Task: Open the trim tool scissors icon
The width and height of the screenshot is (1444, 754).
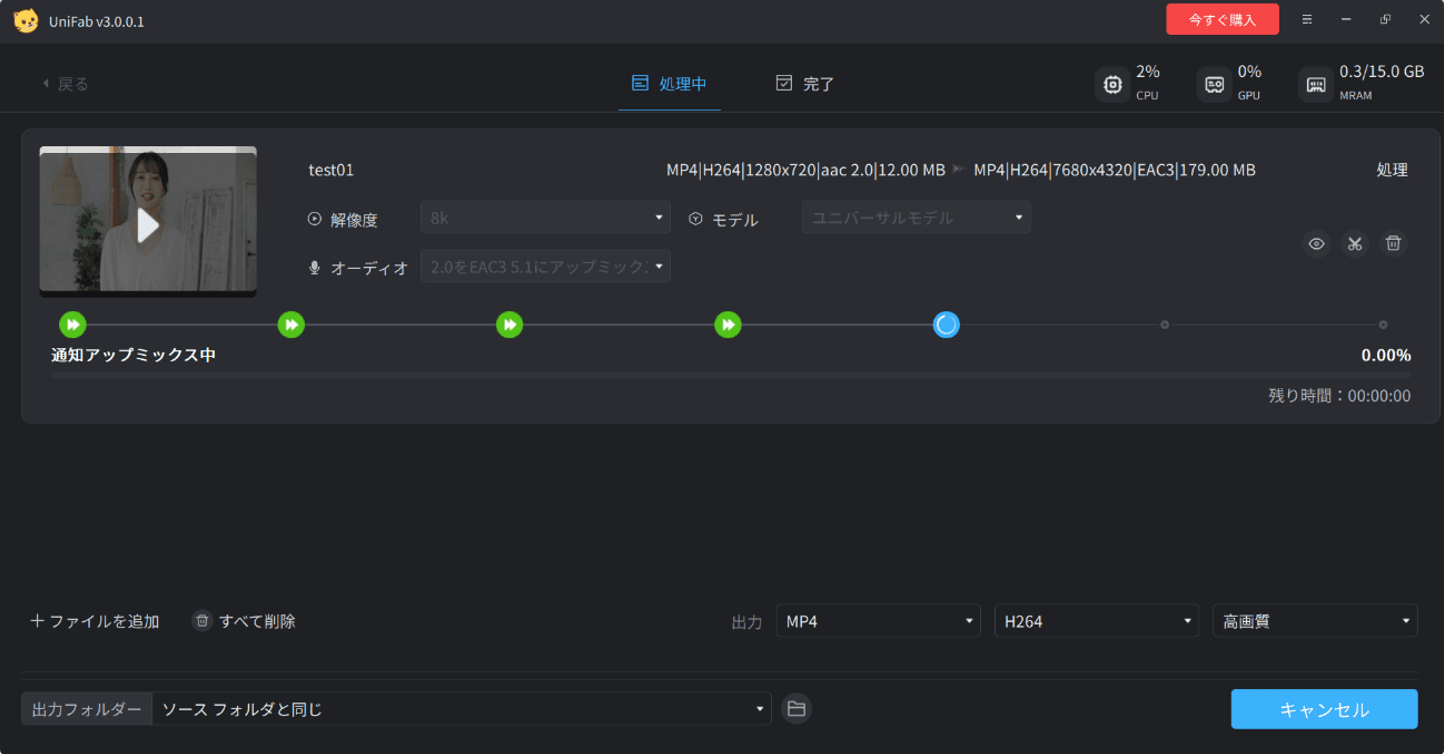Action: click(1354, 243)
